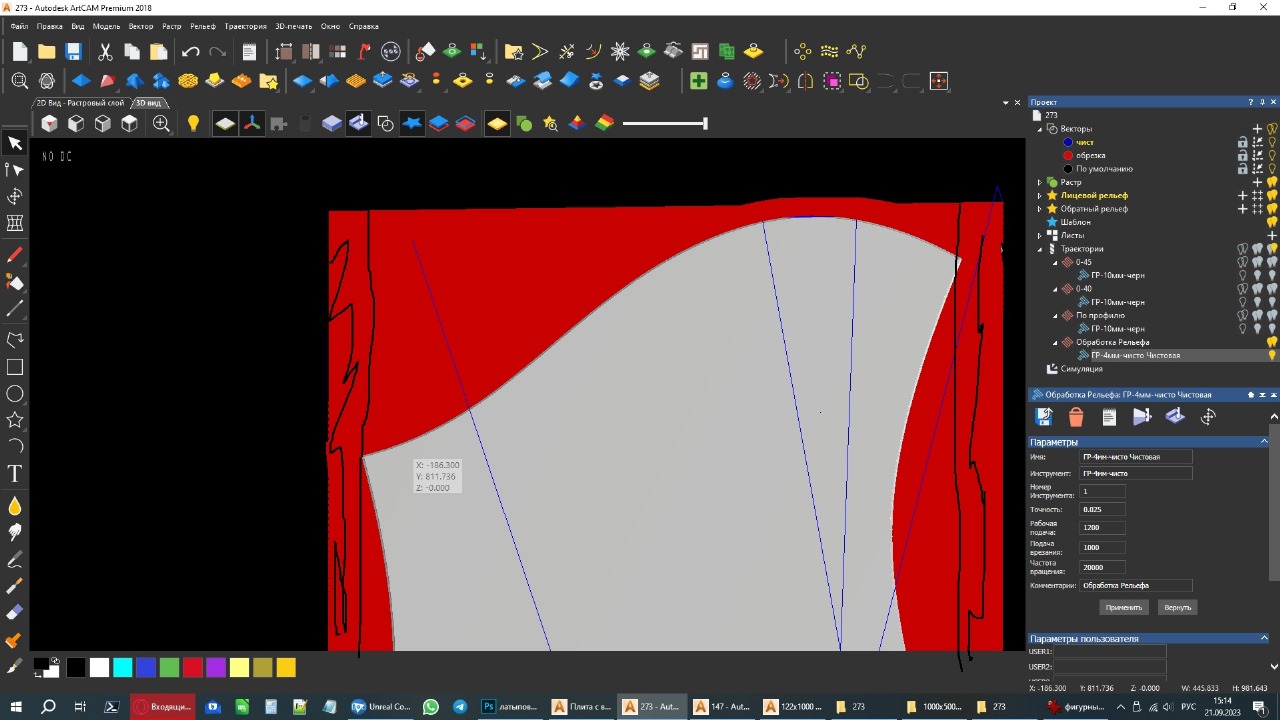This screenshot has width=1280, height=720.
Task: Click the 'Применить' button
Action: pyautogui.click(x=1124, y=607)
